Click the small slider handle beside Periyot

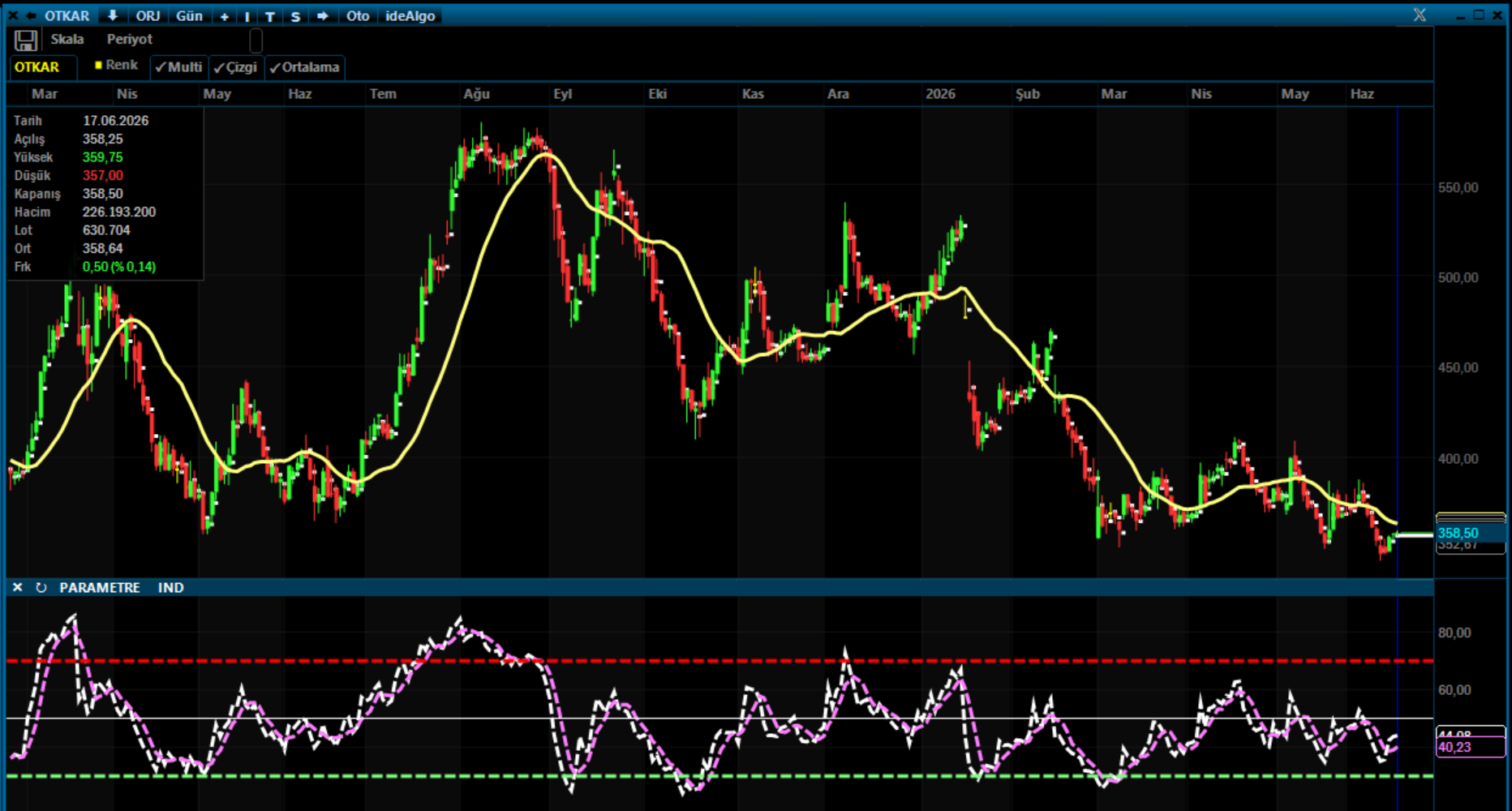[x=256, y=41]
